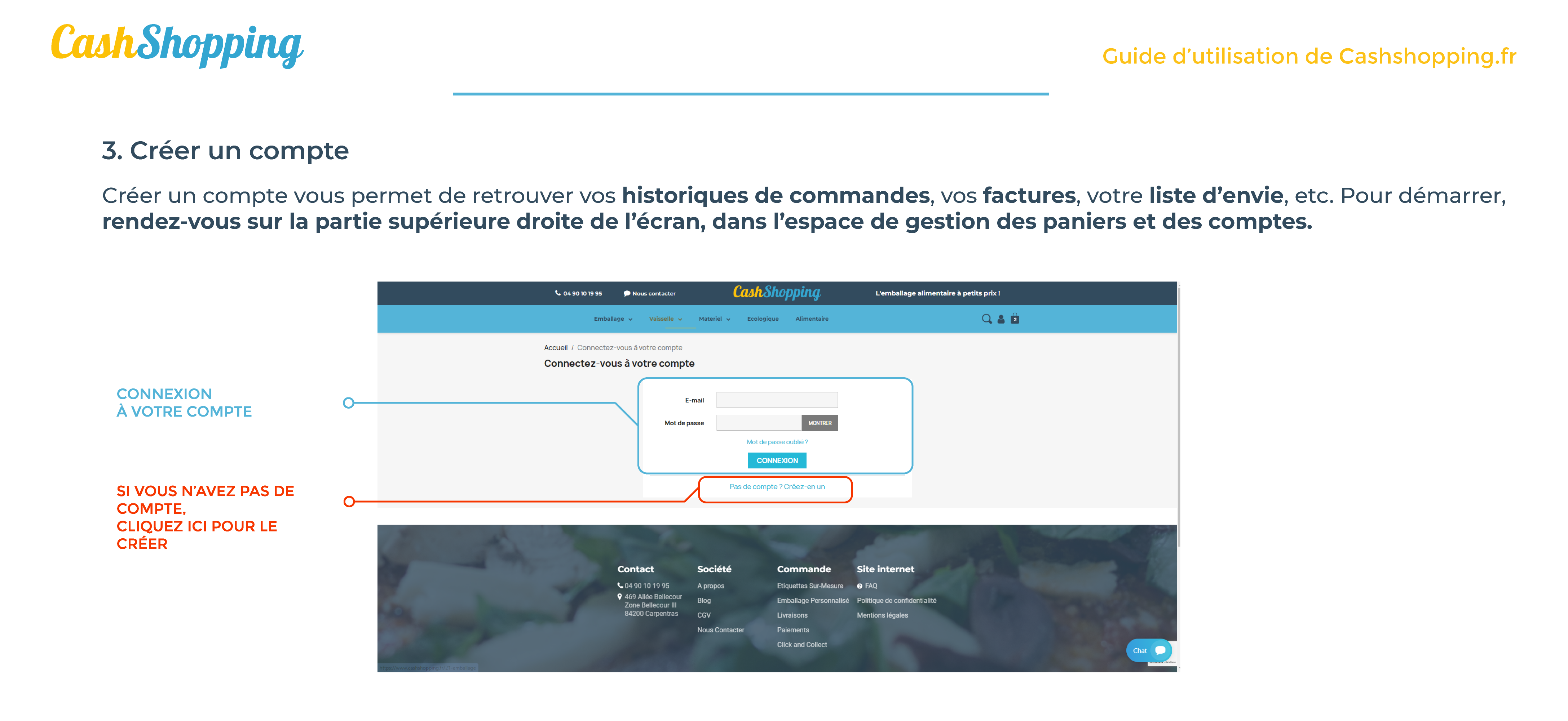
Task: Open Emballage Personnalisé footer link
Action: (813, 601)
